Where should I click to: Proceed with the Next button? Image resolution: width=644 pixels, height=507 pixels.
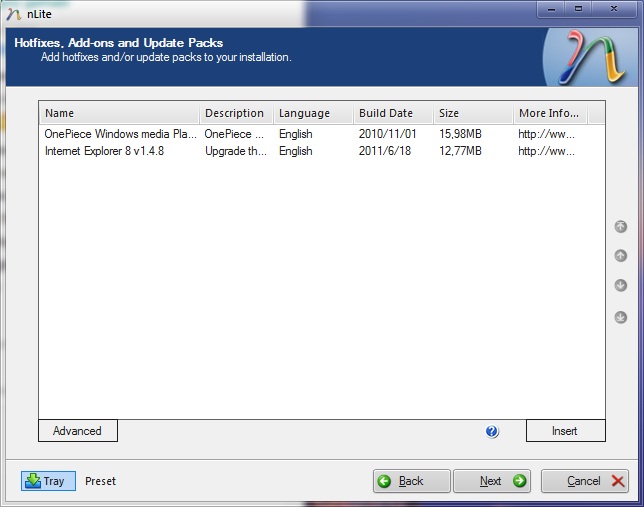(x=492, y=481)
